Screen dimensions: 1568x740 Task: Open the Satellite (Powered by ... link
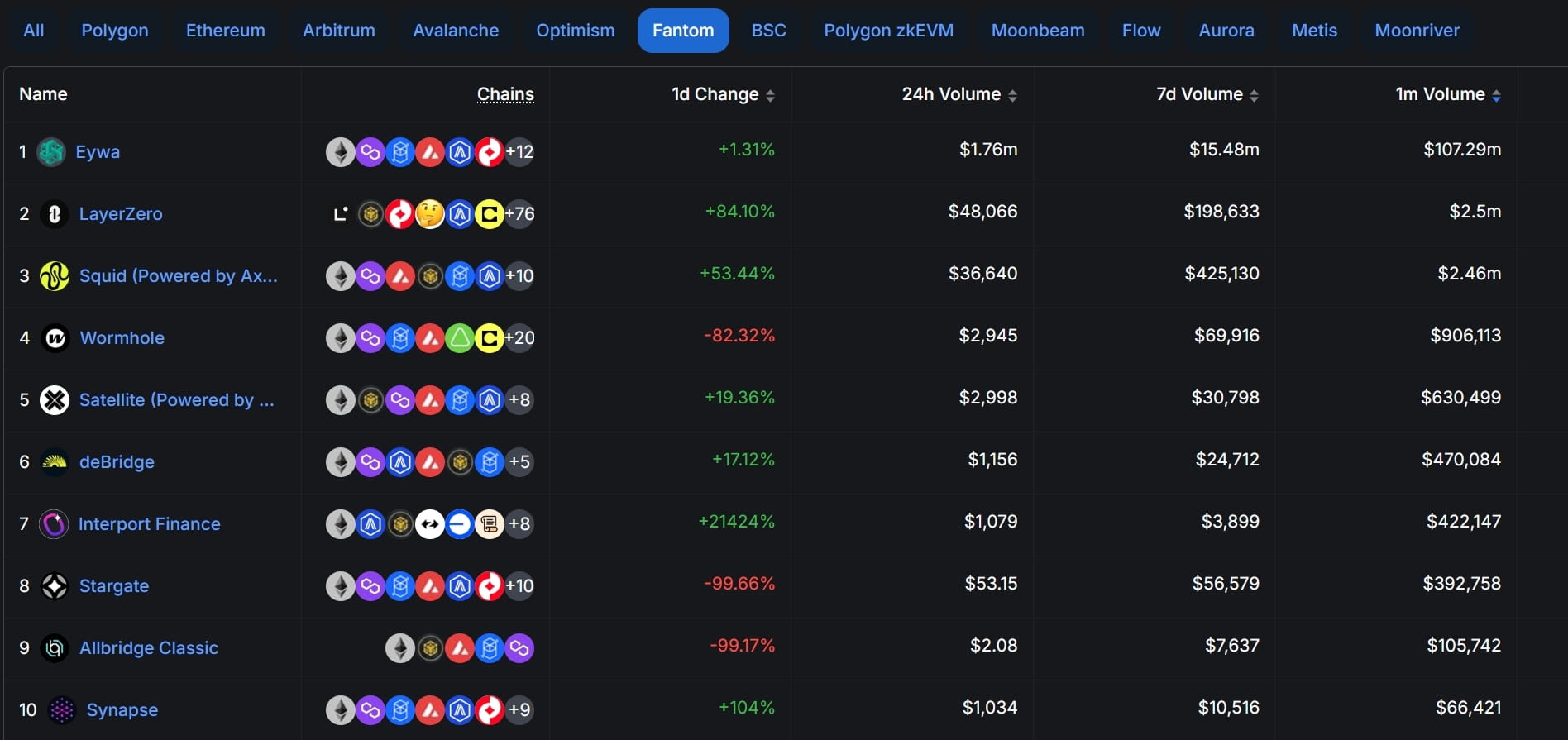pos(176,400)
